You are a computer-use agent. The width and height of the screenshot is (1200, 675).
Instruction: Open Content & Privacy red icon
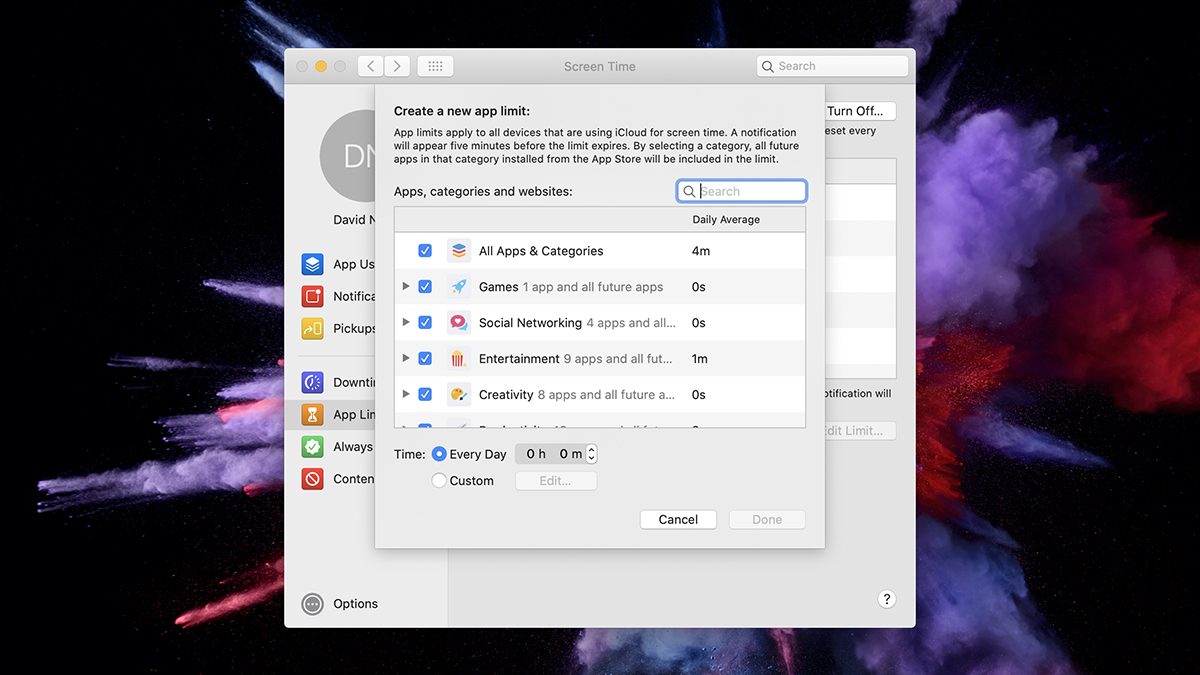coord(313,479)
